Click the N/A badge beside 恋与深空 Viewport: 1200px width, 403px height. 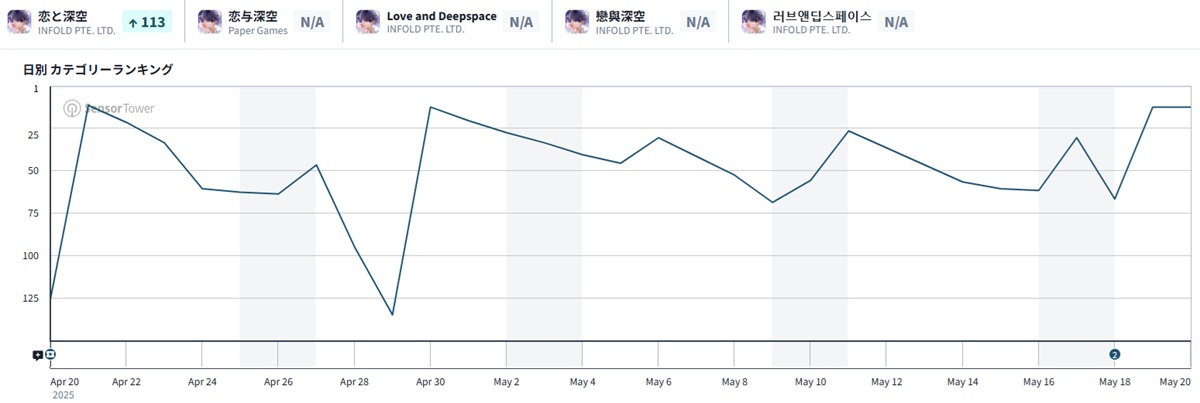pos(313,22)
